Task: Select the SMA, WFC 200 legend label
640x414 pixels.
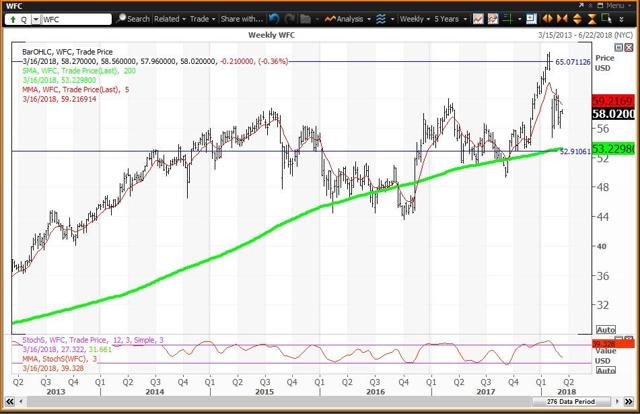Action: 79,71
